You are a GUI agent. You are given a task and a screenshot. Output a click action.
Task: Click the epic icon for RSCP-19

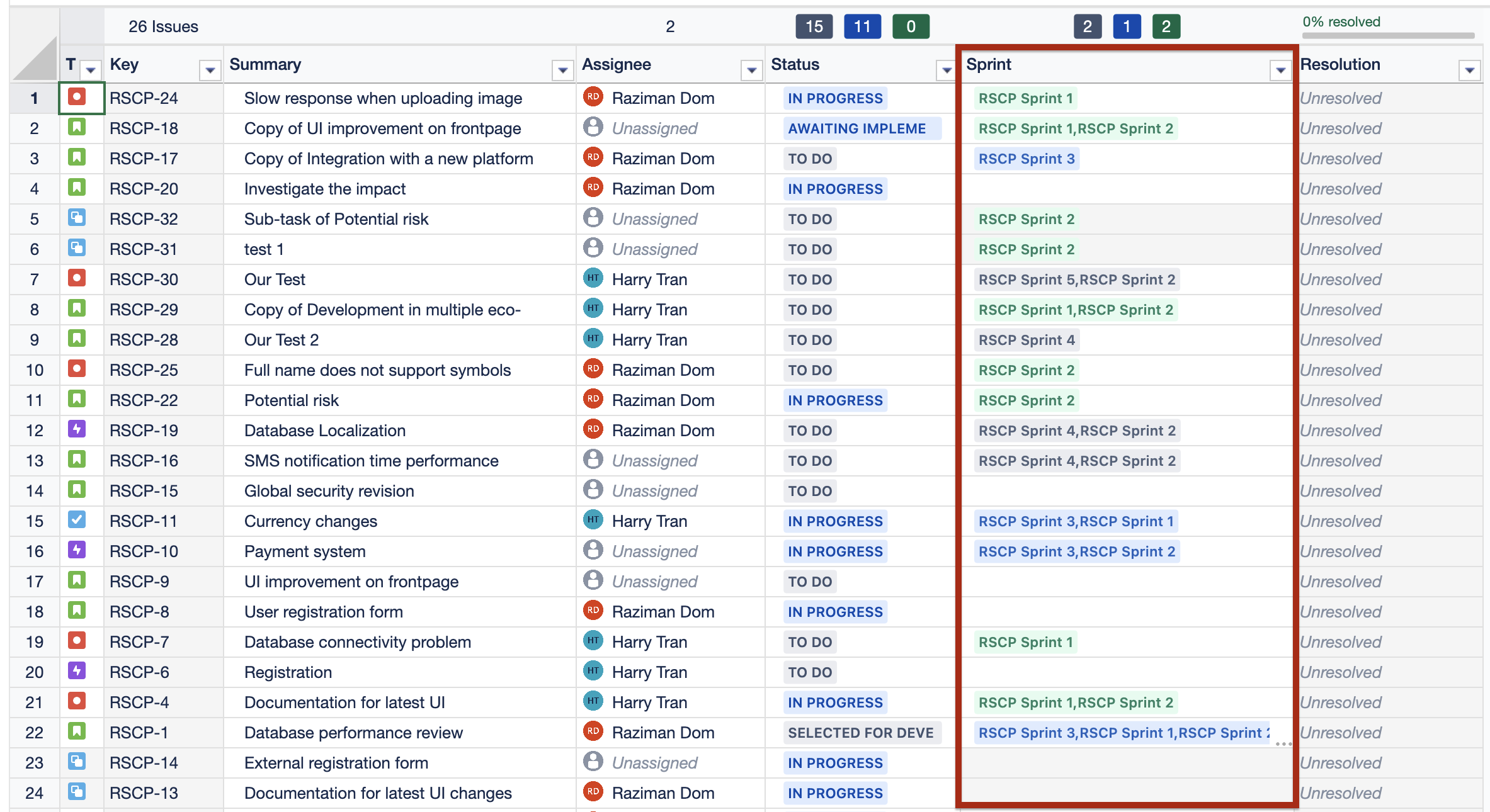[77, 429]
